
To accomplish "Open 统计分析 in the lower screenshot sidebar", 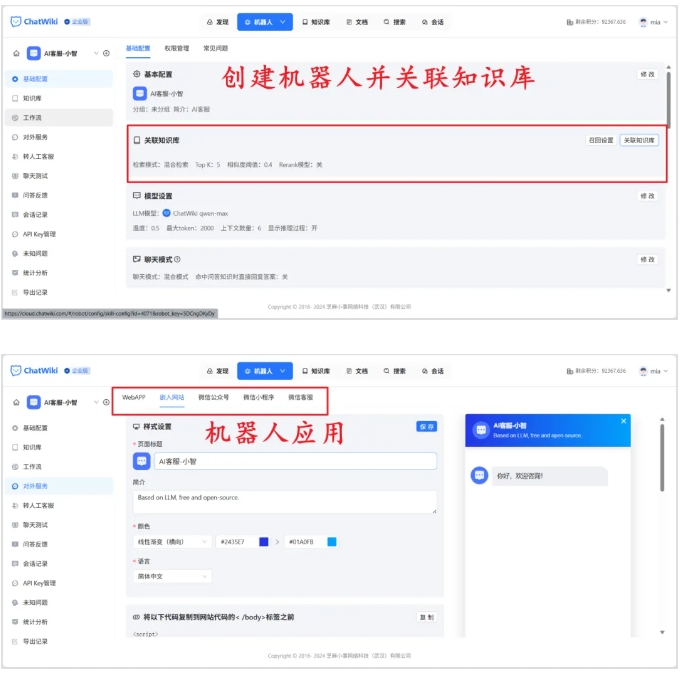I will (x=59, y=622).
